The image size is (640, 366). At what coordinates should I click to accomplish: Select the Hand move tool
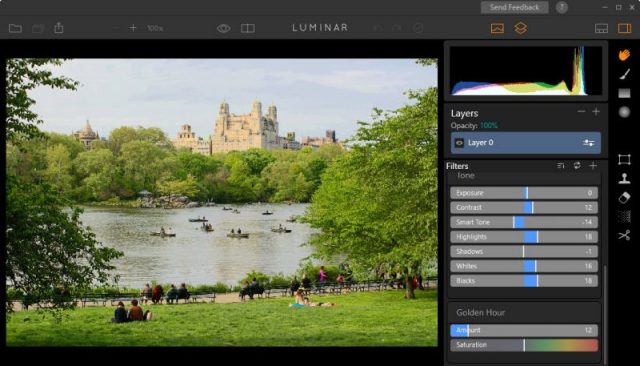[x=624, y=55]
